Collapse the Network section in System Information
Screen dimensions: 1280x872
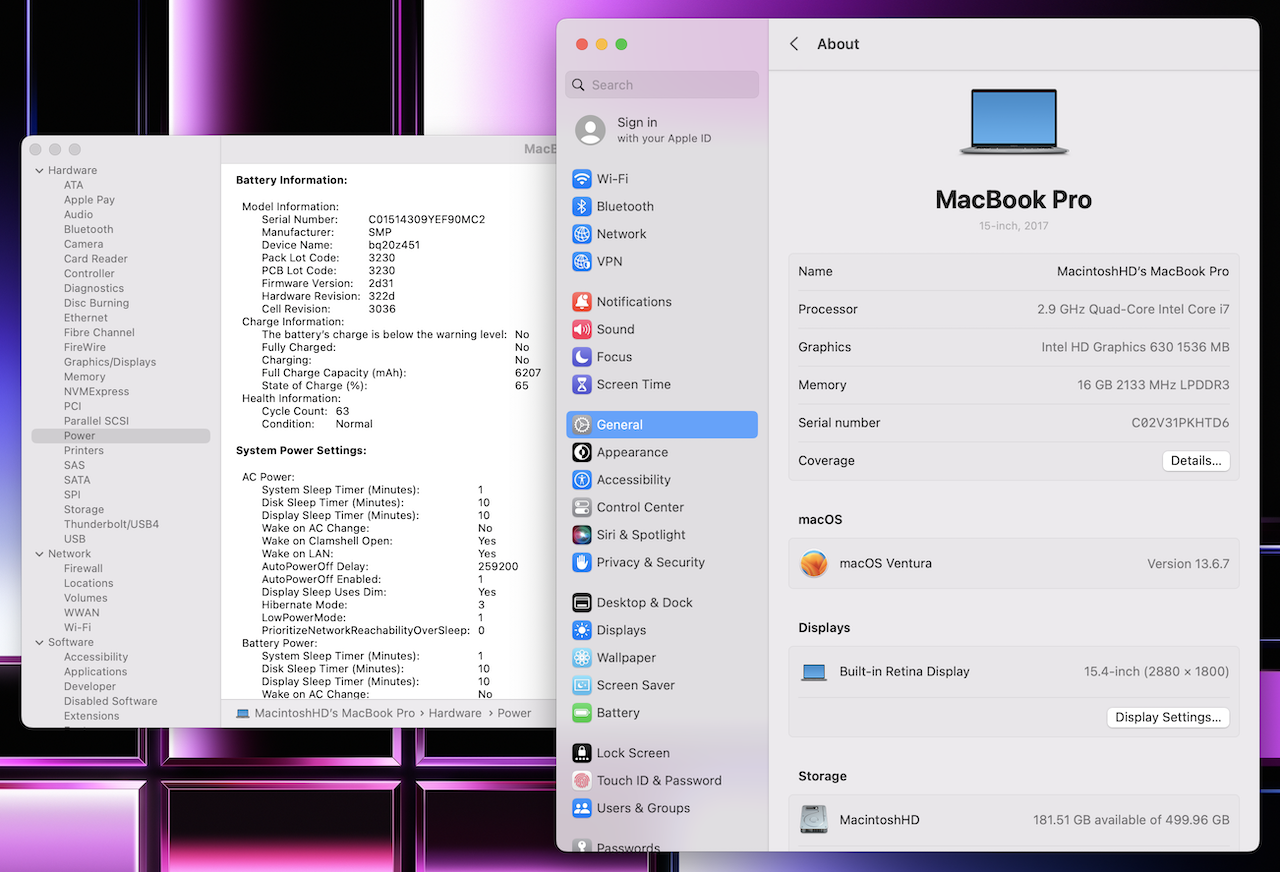pyautogui.click(x=39, y=554)
